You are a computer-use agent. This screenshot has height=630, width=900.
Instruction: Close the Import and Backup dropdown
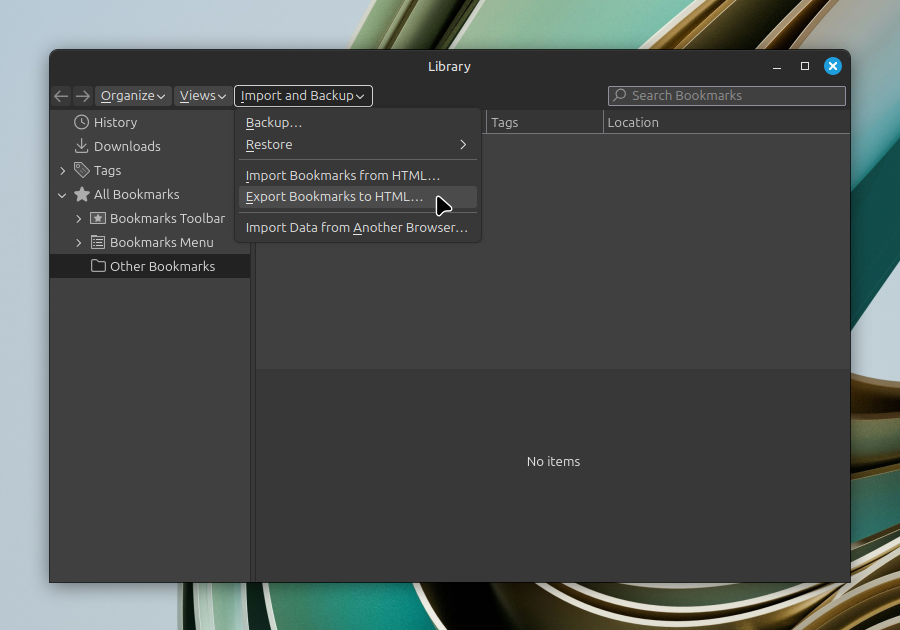[303, 96]
